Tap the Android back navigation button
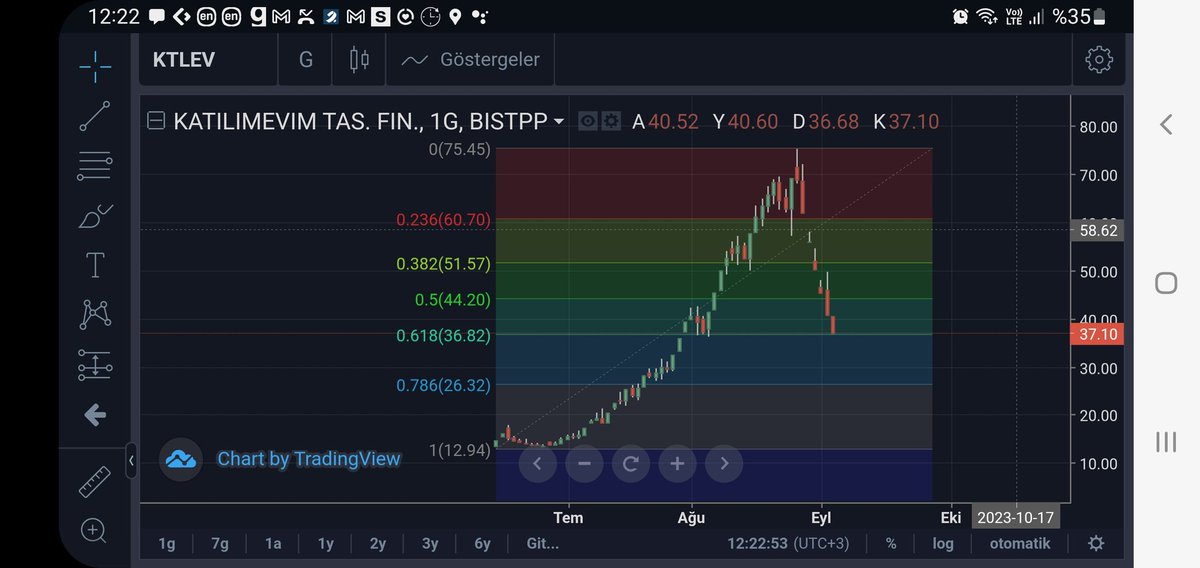Viewport: 1200px width, 568px height. pos(1165,124)
